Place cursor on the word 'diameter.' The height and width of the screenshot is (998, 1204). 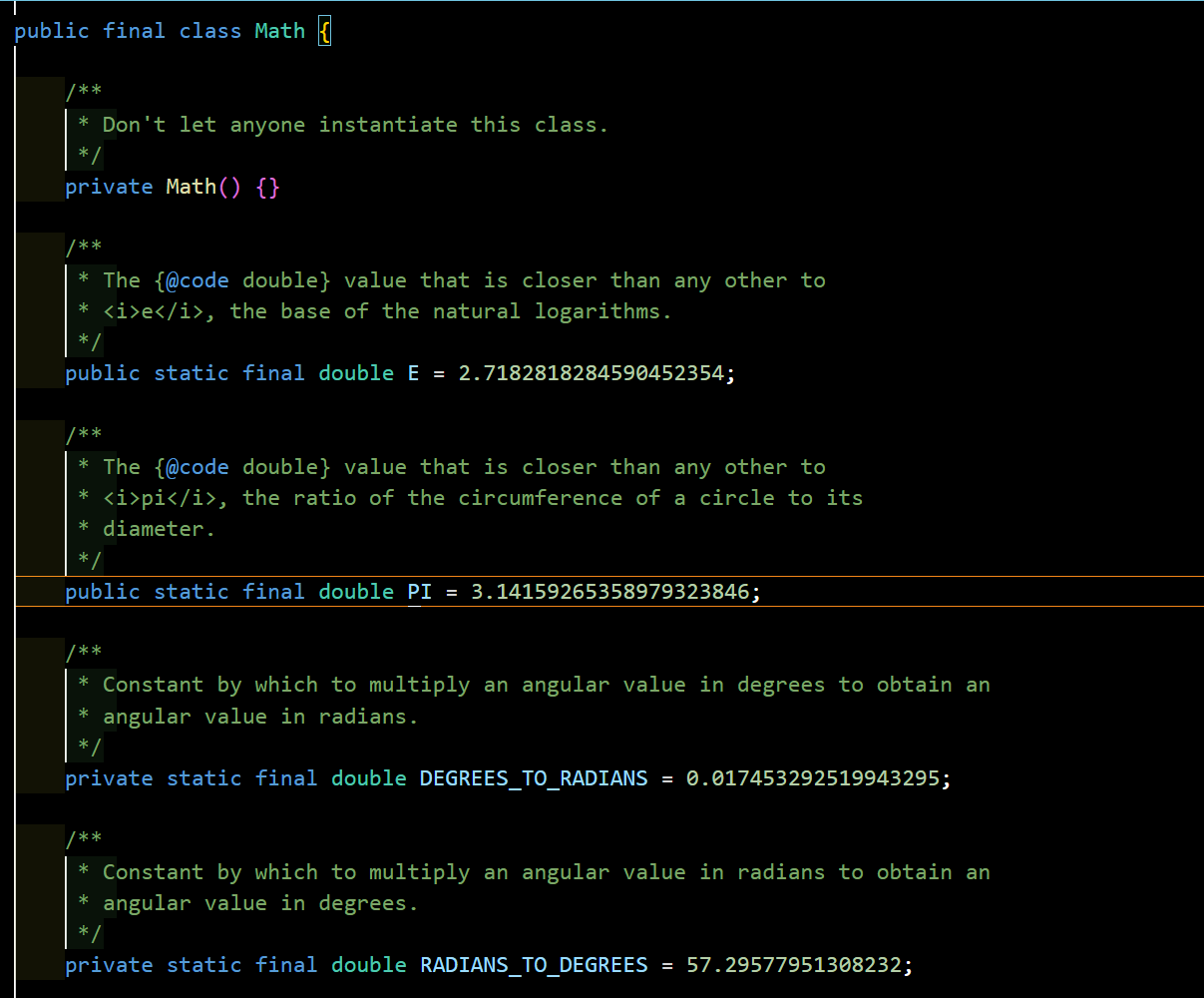(x=159, y=529)
